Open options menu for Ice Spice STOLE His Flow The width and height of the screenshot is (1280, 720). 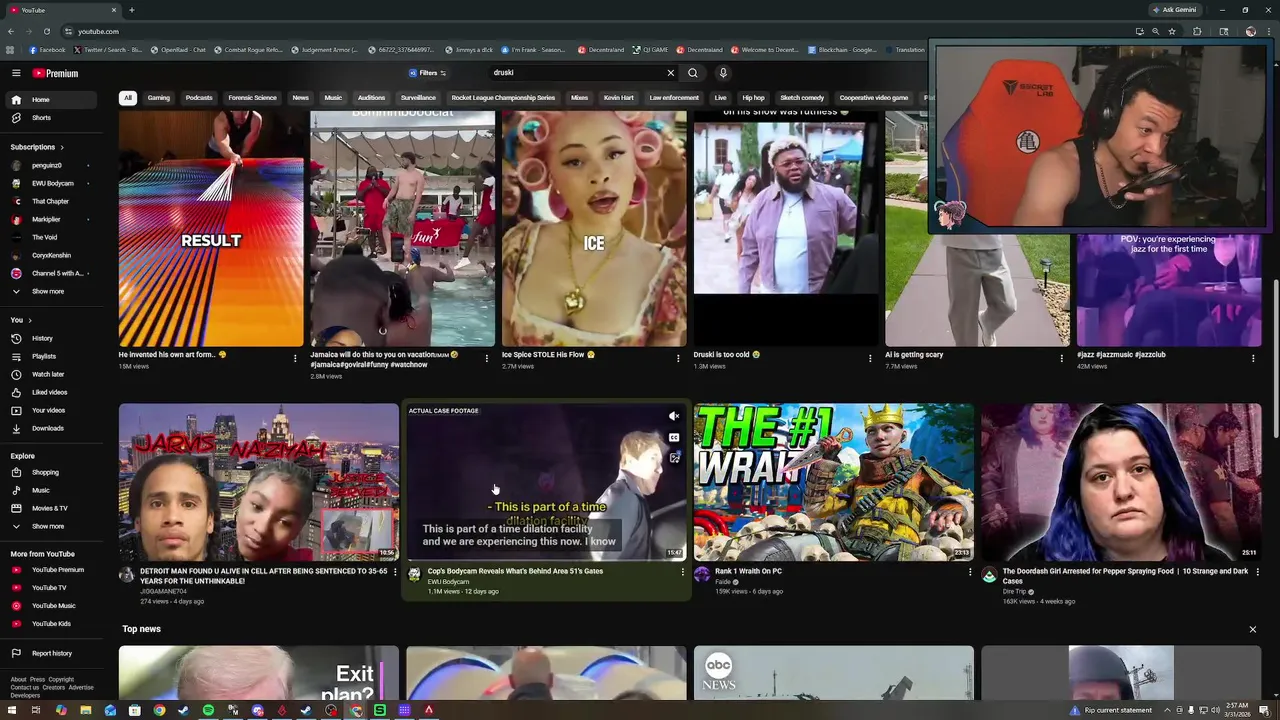pos(678,358)
